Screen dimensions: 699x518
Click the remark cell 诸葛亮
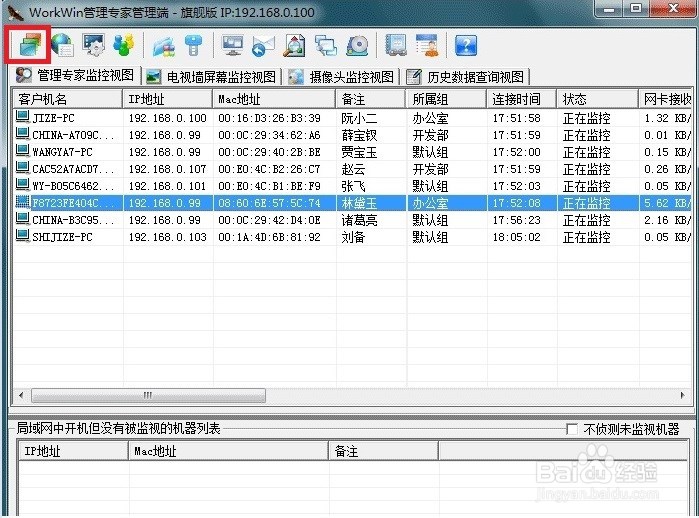[x=359, y=220]
